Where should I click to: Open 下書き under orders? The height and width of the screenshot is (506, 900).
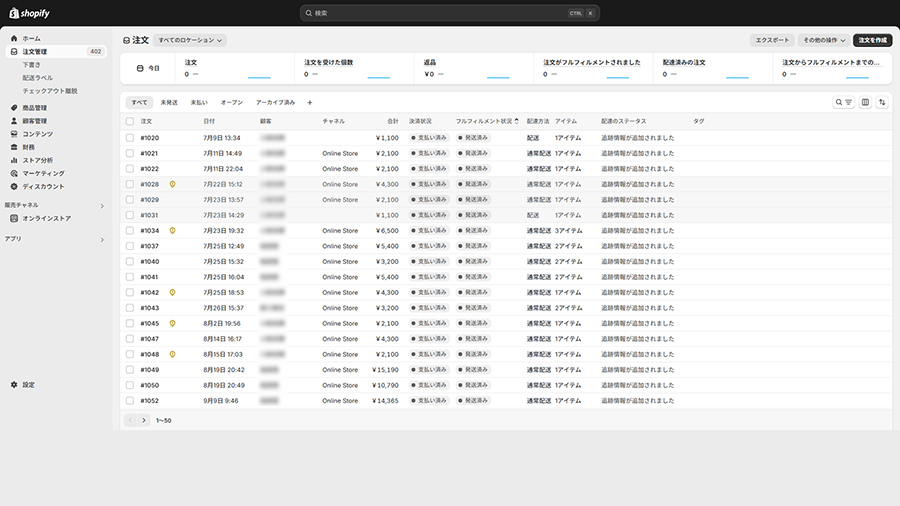32,65
